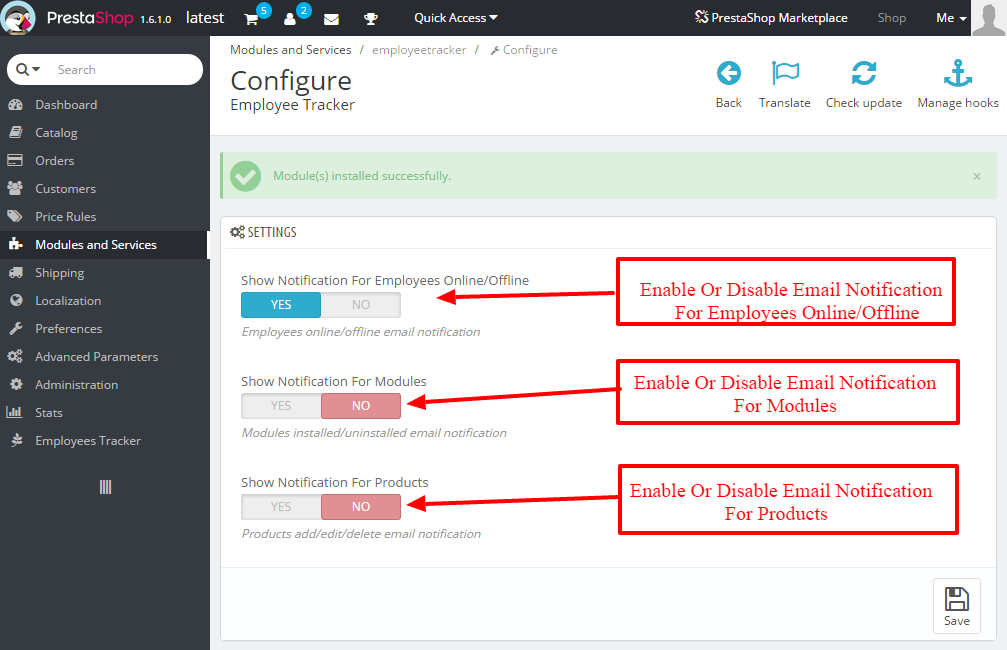Open Employees Tracker from the sidebar
This screenshot has width=1007, height=650.
pyautogui.click(x=88, y=441)
